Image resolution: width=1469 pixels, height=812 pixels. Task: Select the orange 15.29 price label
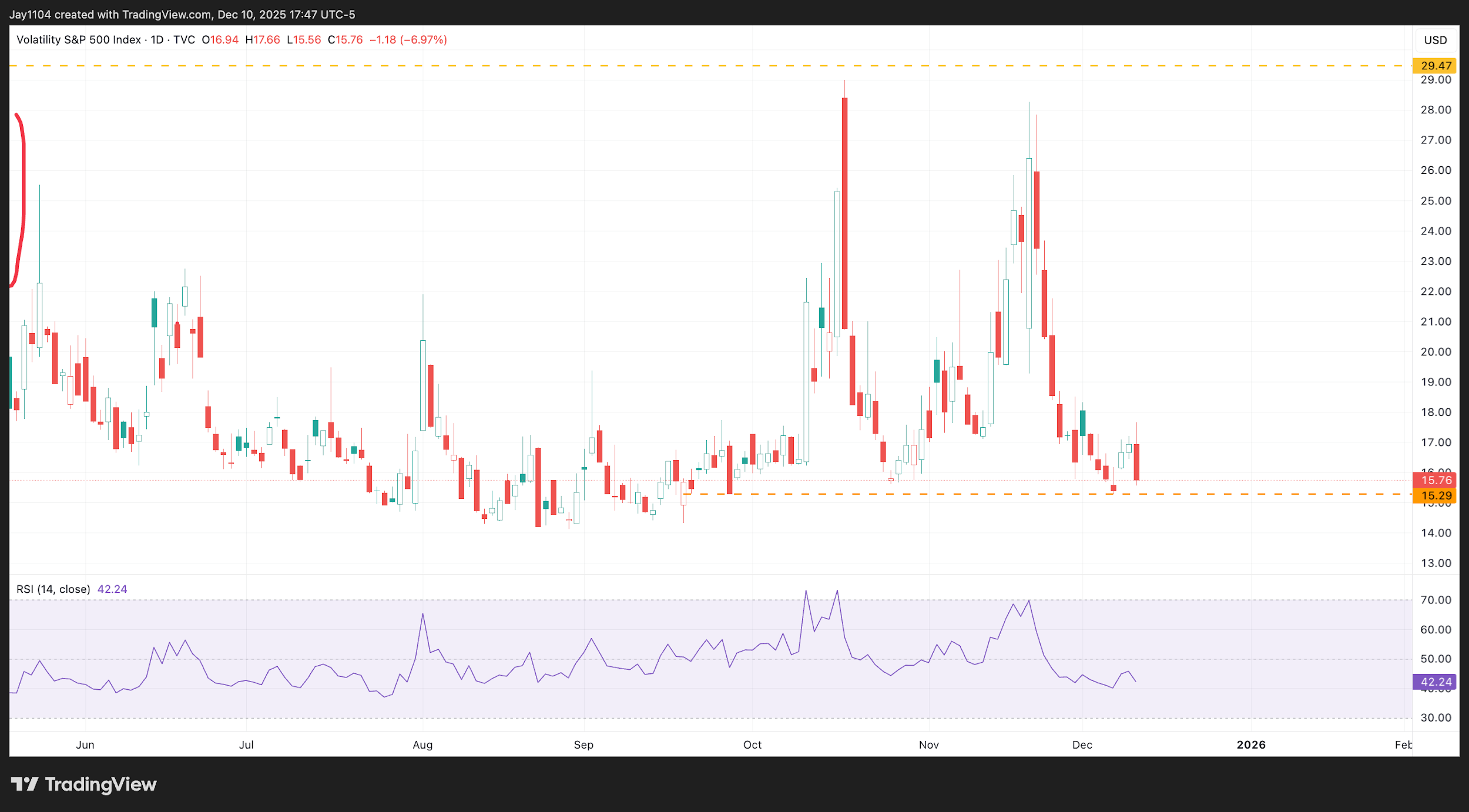coord(1435,495)
